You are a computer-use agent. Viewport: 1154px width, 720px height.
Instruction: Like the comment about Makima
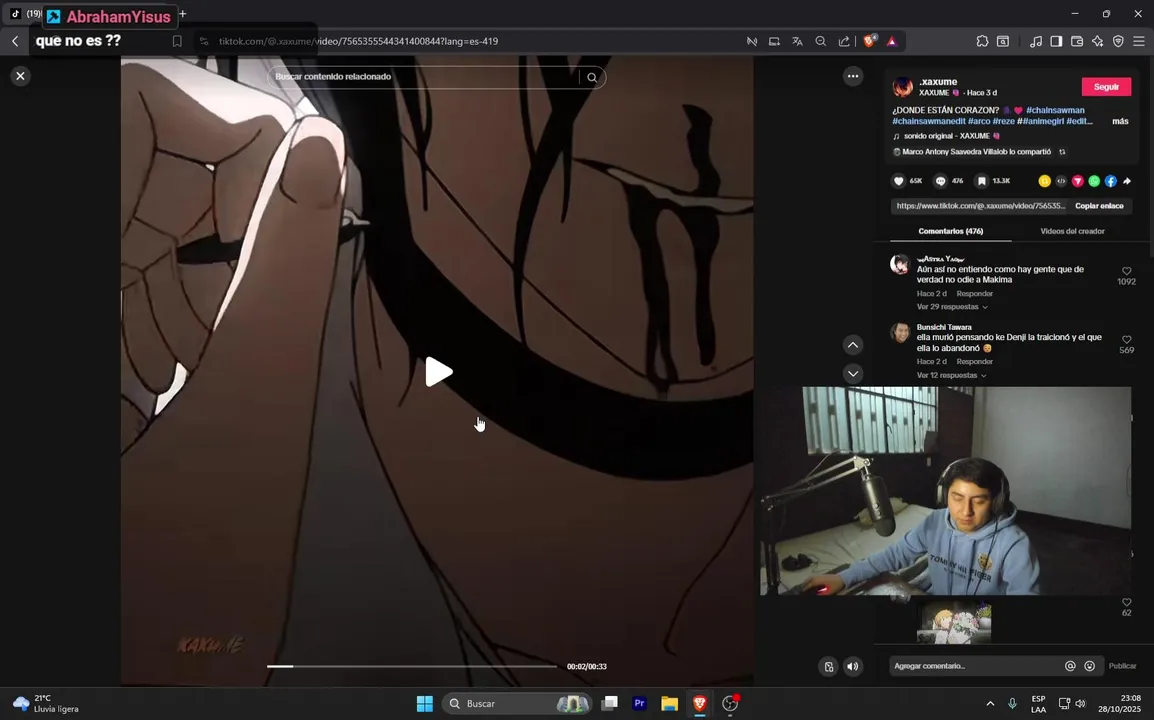[1127, 272]
